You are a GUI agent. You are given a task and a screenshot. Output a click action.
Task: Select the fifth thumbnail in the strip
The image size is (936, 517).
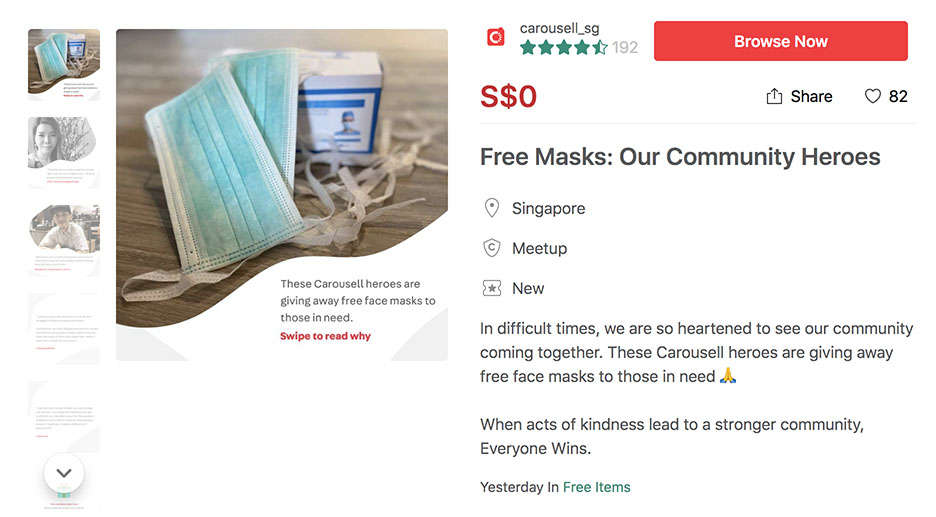64,412
